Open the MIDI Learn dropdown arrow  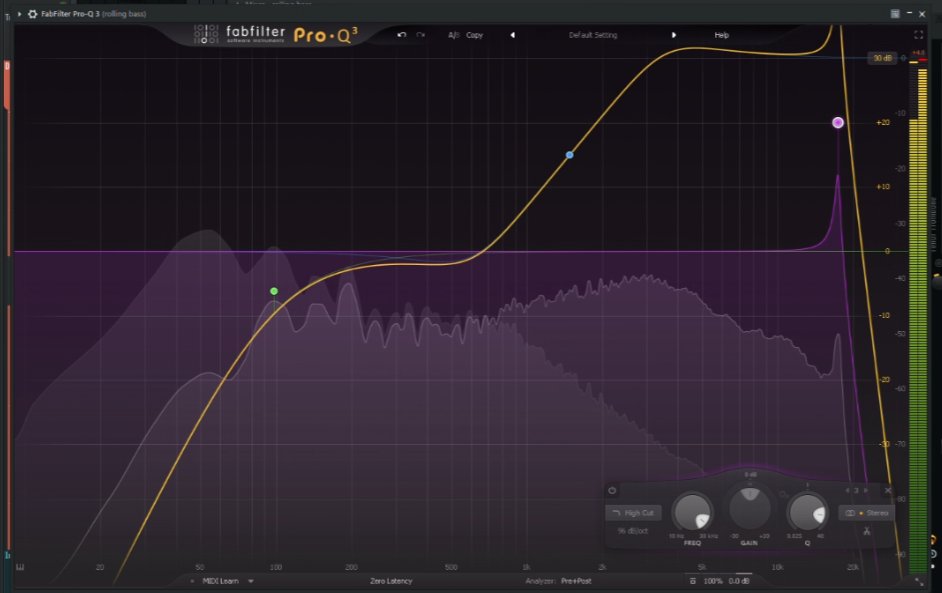tap(251, 581)
